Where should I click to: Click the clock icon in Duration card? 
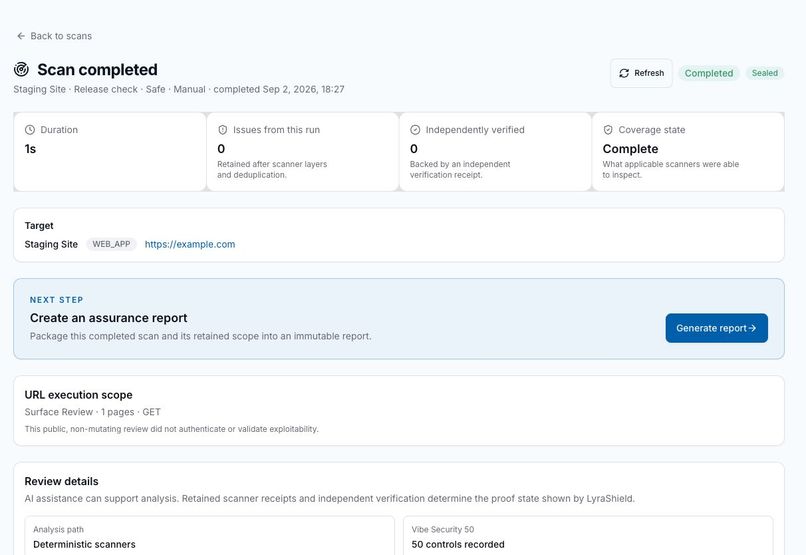pos(30,130)
